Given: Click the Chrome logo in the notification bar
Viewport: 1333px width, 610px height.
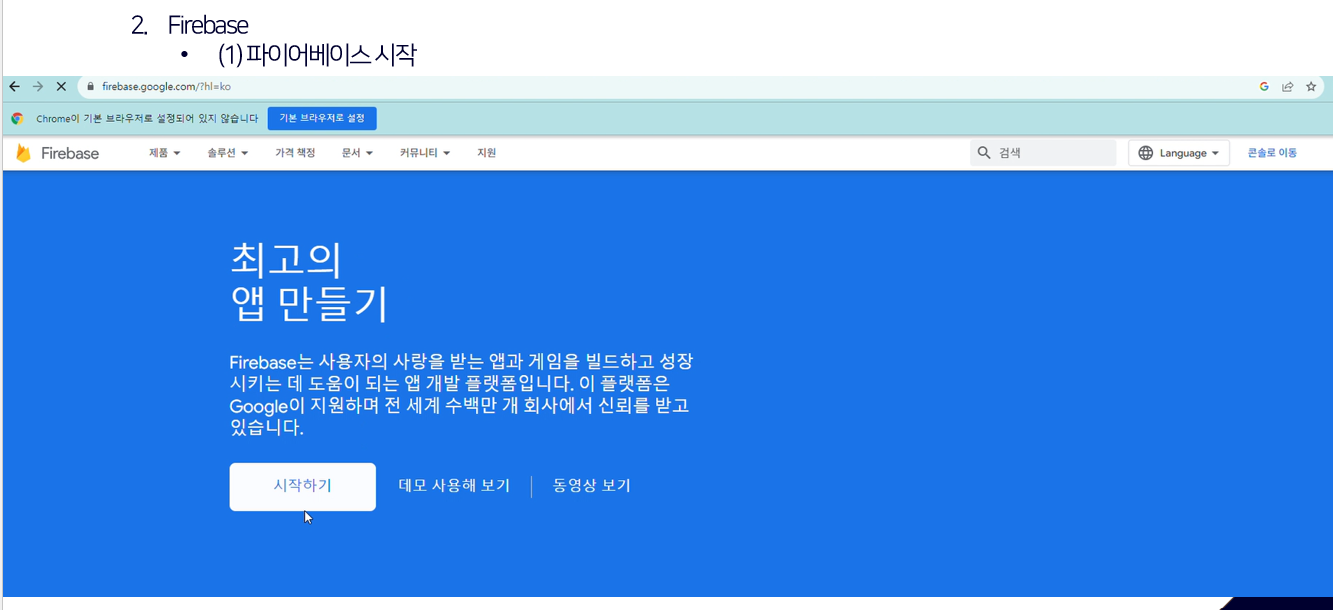Looking at the screenshot, I should [17, 118].
